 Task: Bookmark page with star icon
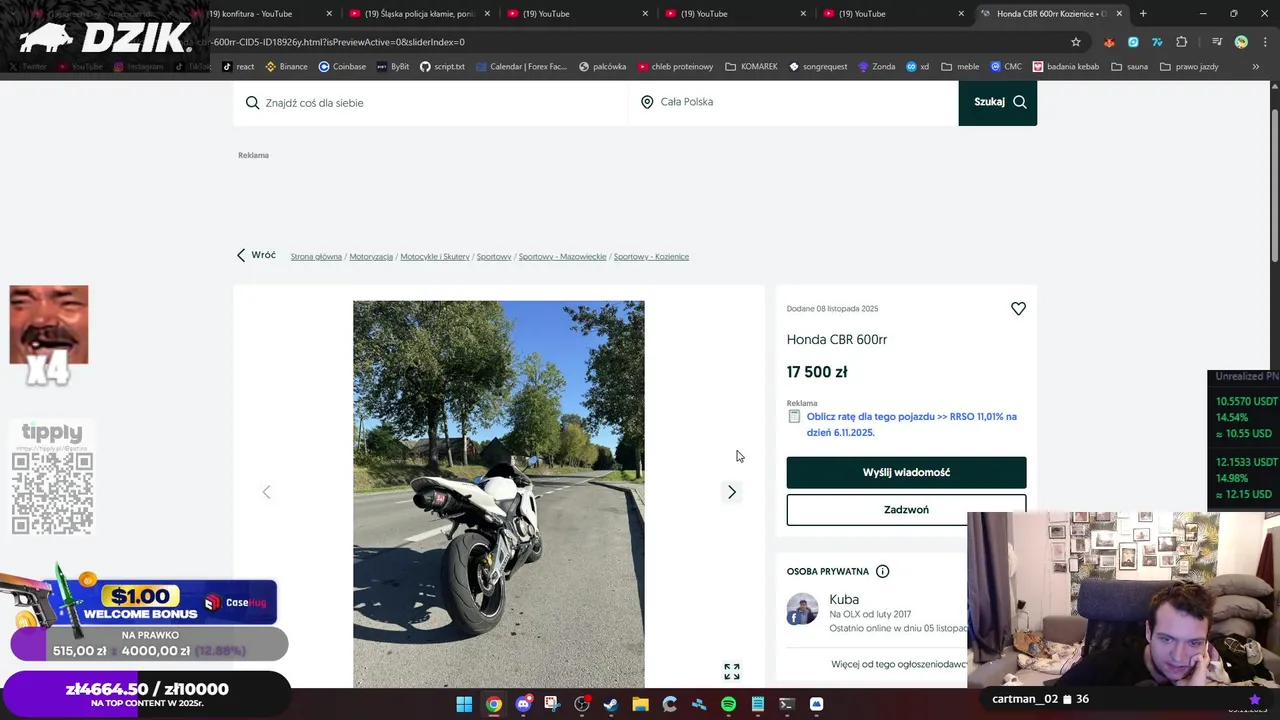(1076, 42)
